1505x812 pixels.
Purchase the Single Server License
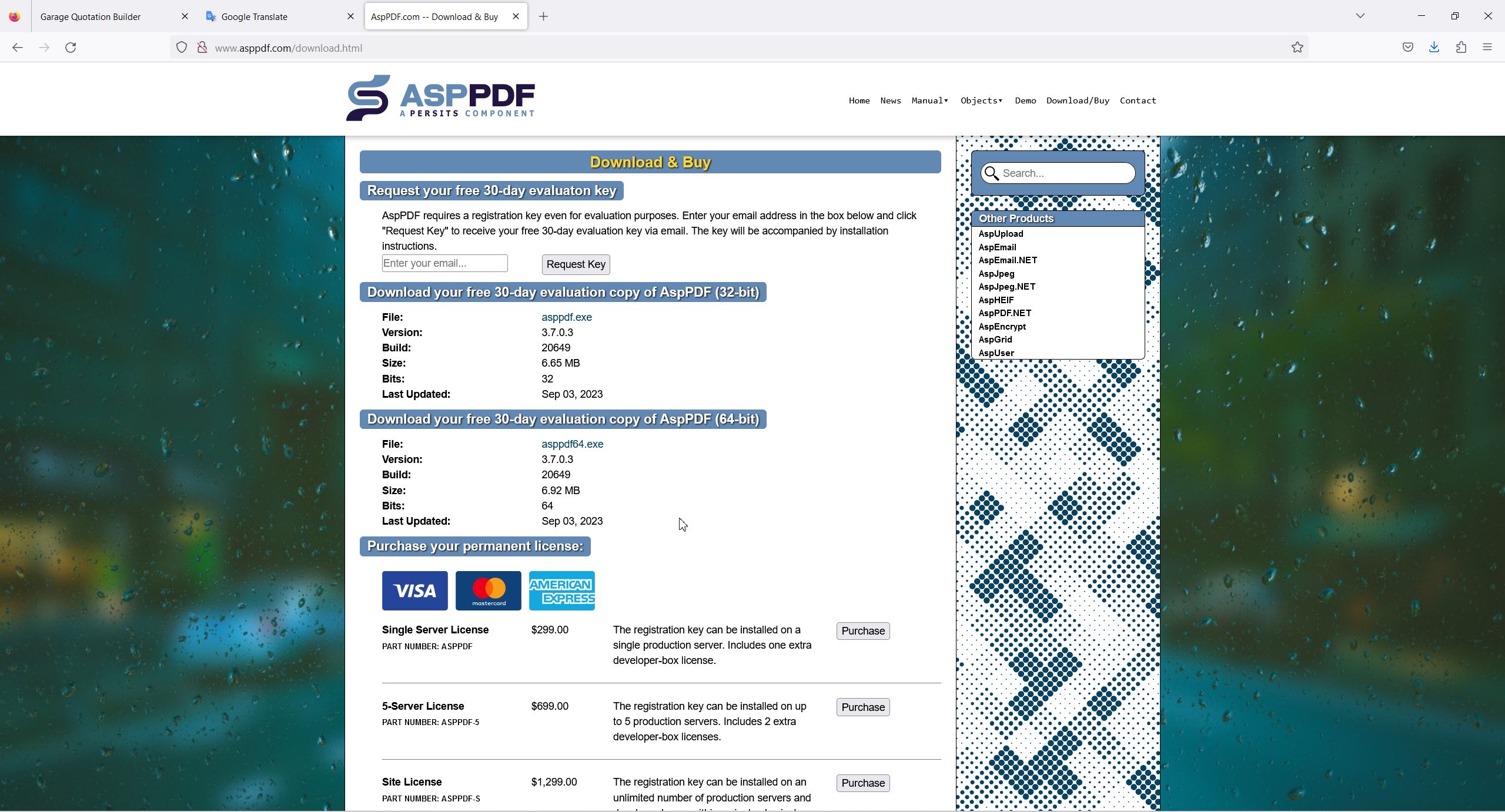pyautogui.click(x=862, y=631)
